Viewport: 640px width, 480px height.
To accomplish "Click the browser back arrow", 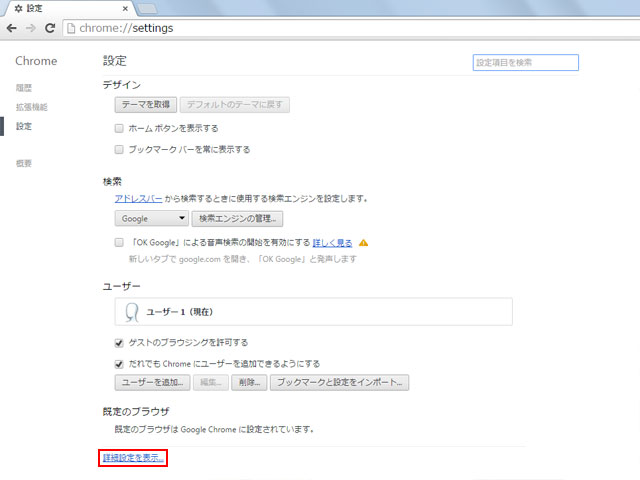I will [x=12, y=28].
